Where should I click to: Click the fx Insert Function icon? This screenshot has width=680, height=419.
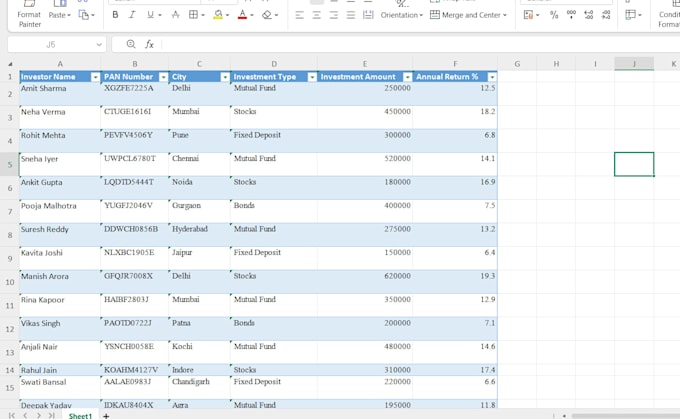pos(149,44)
